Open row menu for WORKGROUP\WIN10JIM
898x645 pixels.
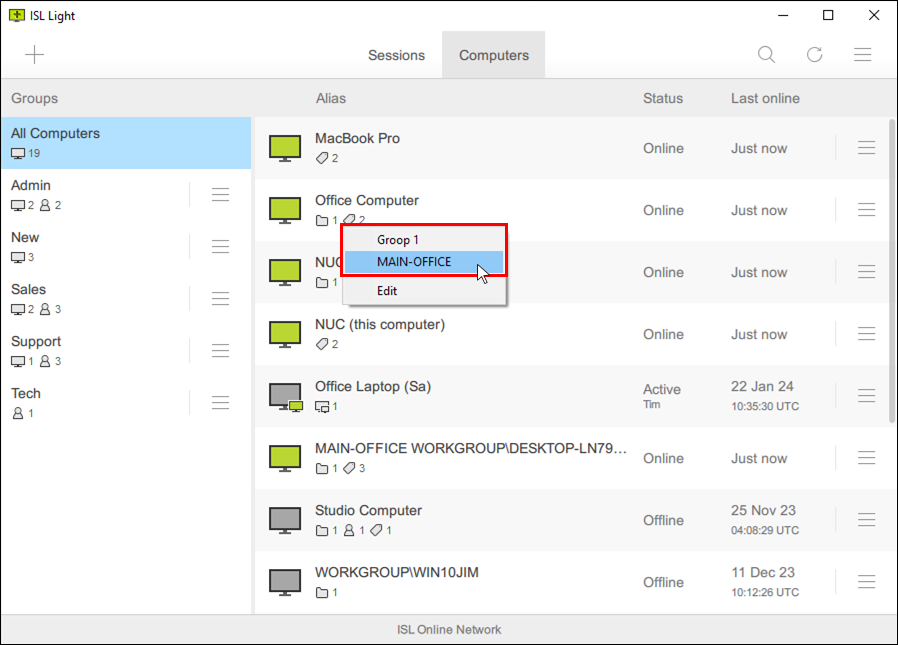(867, 582)
